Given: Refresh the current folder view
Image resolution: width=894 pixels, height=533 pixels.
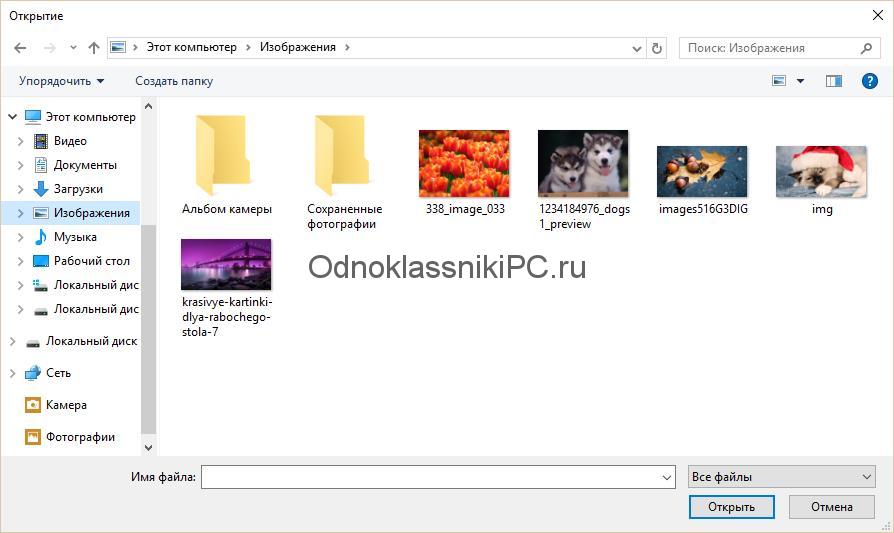Looking at the screenshot, I should point(657,48).
